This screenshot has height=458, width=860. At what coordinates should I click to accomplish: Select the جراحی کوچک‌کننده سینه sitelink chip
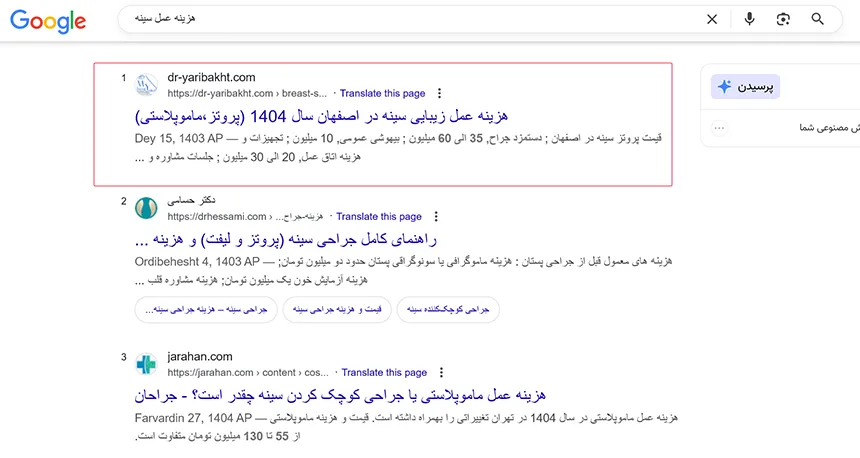pyautogui.click(x=448, y=310)
